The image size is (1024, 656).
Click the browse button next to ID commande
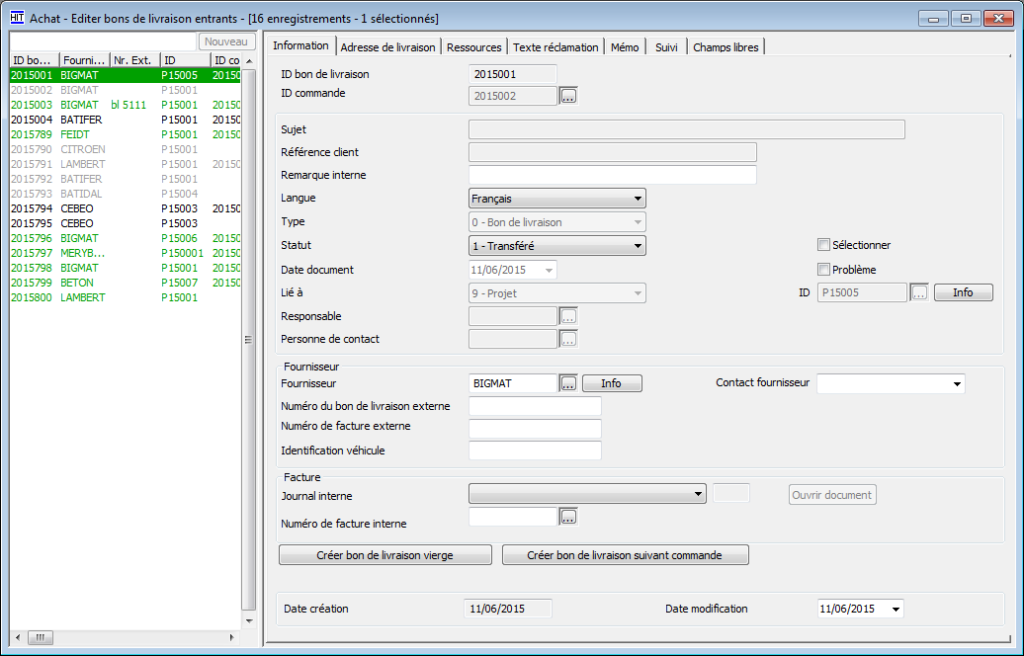point(568,96)
